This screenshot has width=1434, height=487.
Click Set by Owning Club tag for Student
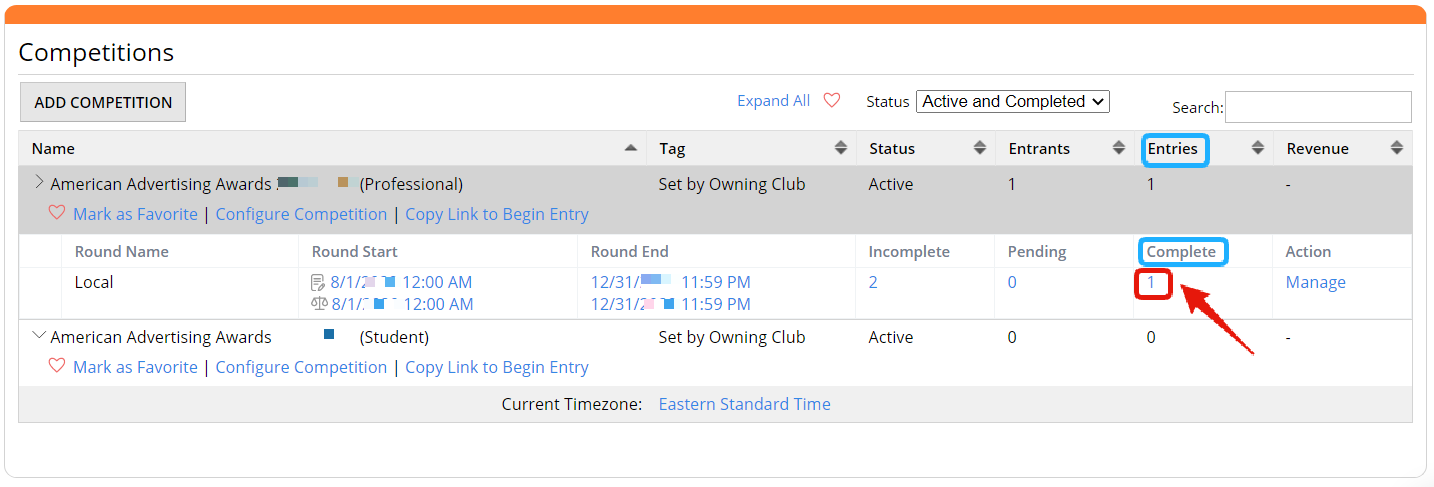pyautogui.click(x=731, y=337)
